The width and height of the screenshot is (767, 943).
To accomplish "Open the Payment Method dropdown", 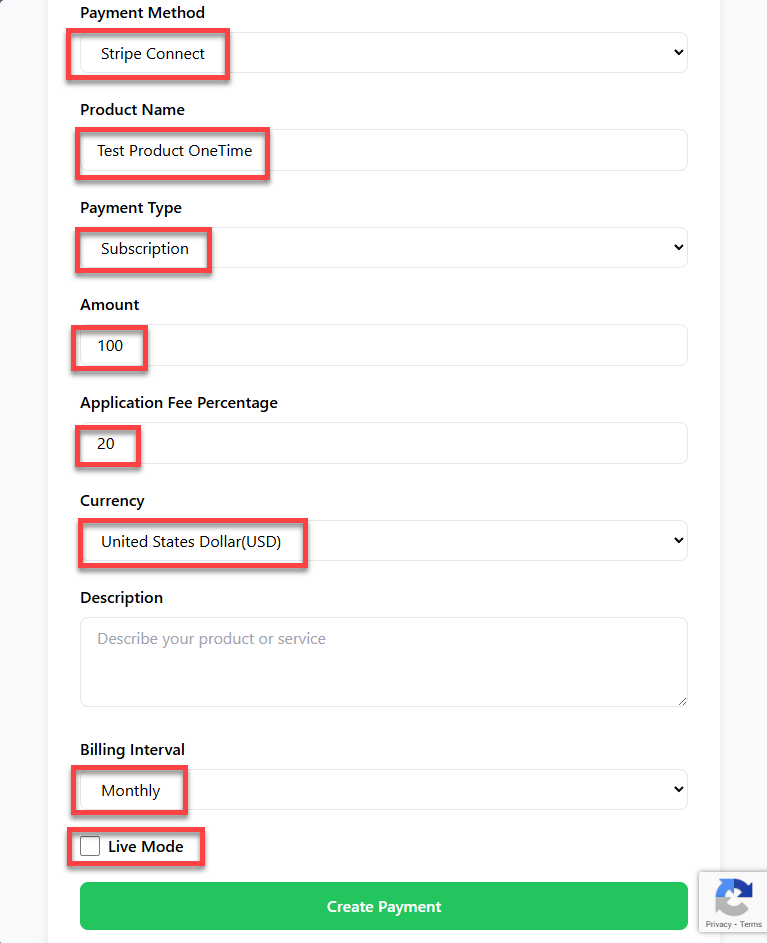I will pyautogui.click(x=383, y=53).
